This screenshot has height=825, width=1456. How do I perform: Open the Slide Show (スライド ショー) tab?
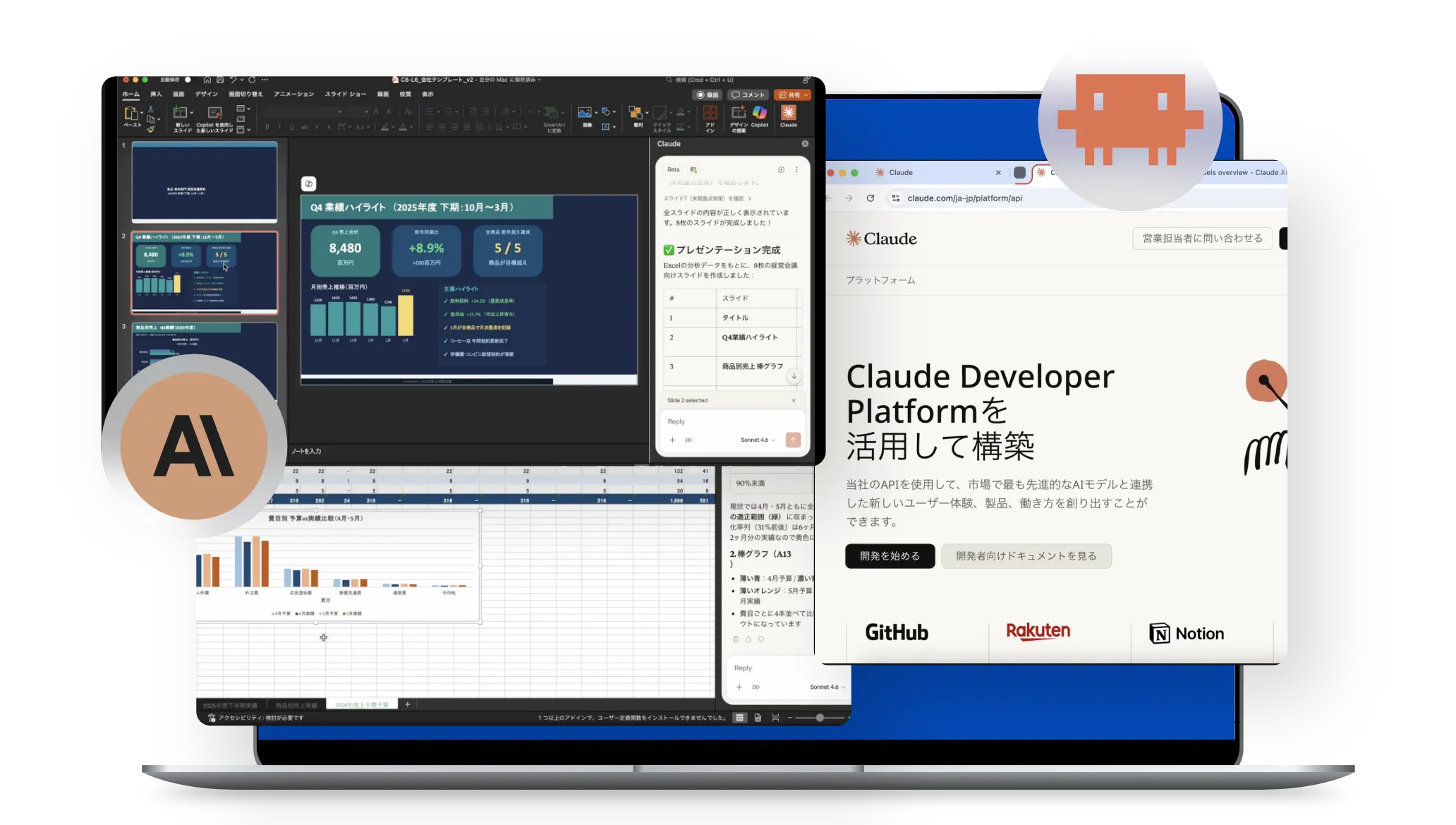tap(346, 94)
